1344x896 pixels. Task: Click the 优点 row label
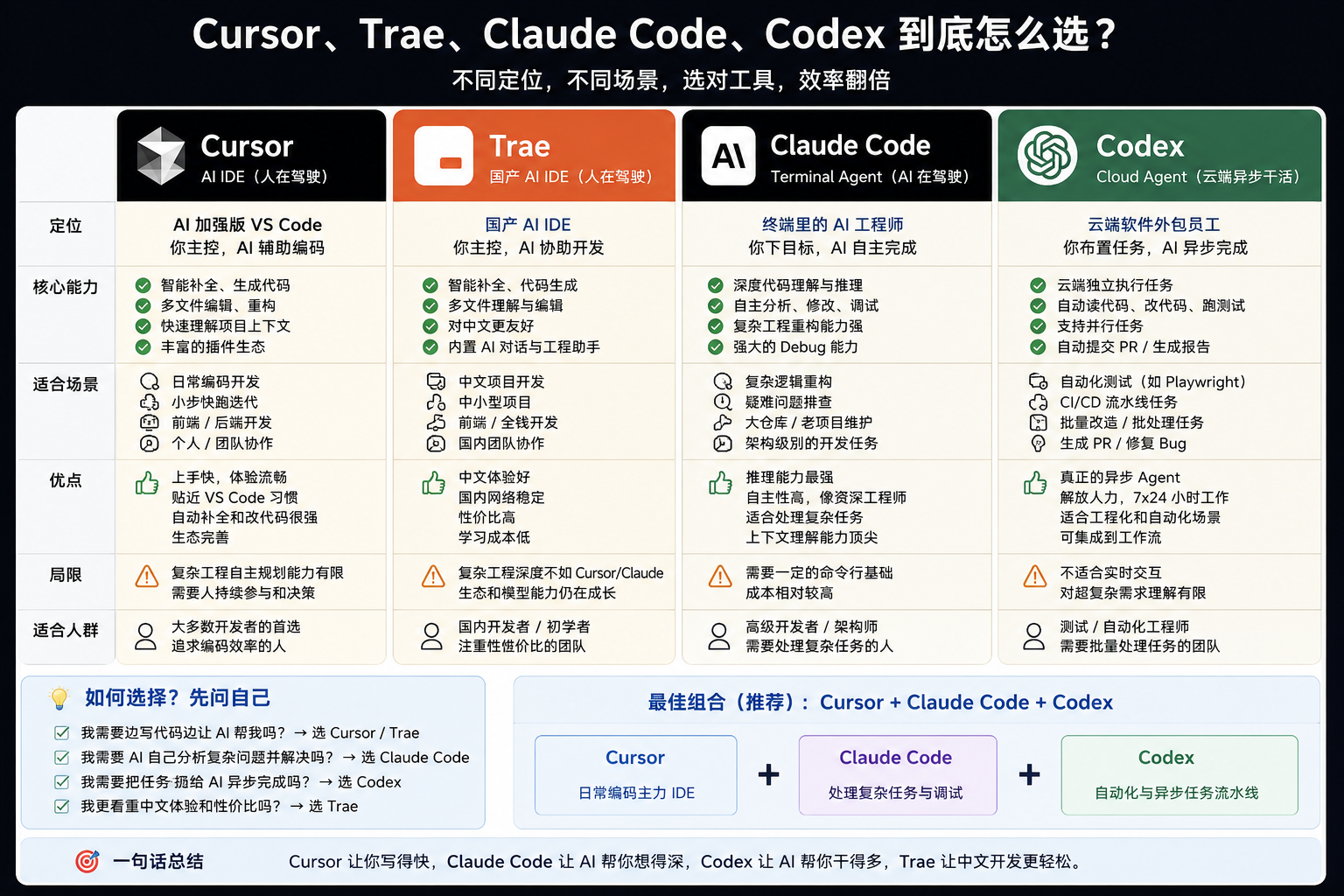(x=66, y=480)
